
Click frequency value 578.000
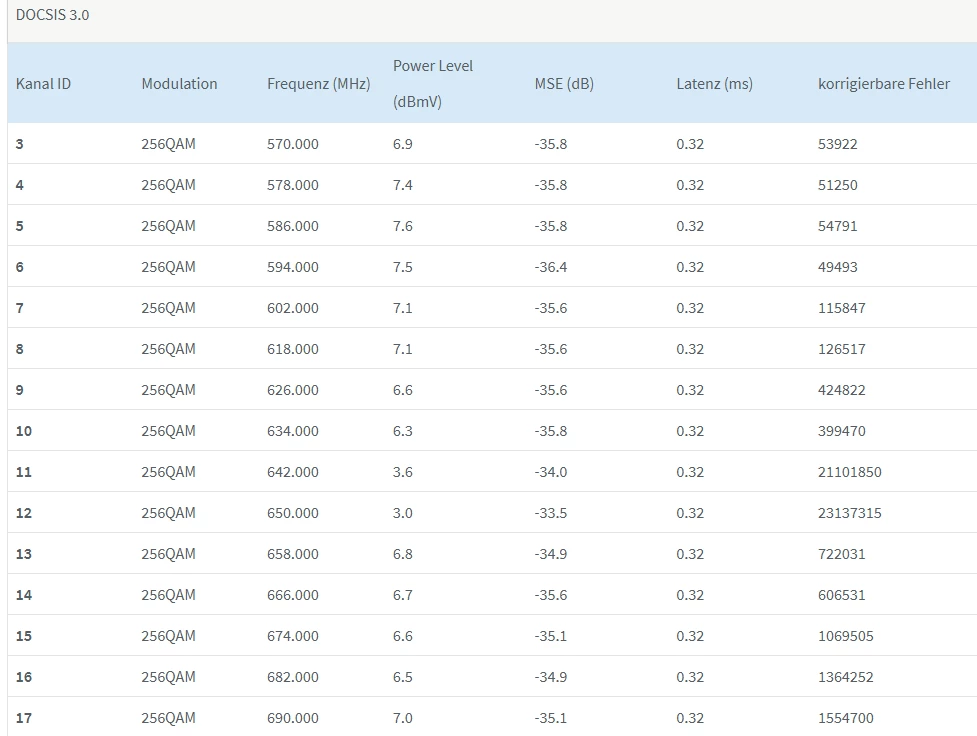coord(293,185)
